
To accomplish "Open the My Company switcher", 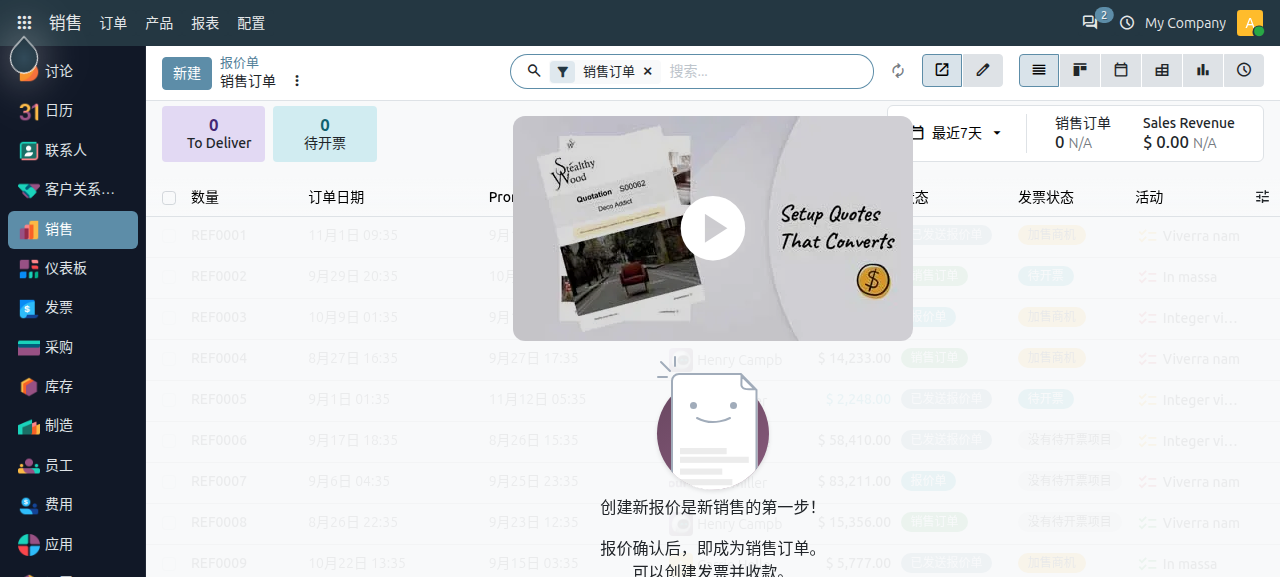I will point(1185,22).
